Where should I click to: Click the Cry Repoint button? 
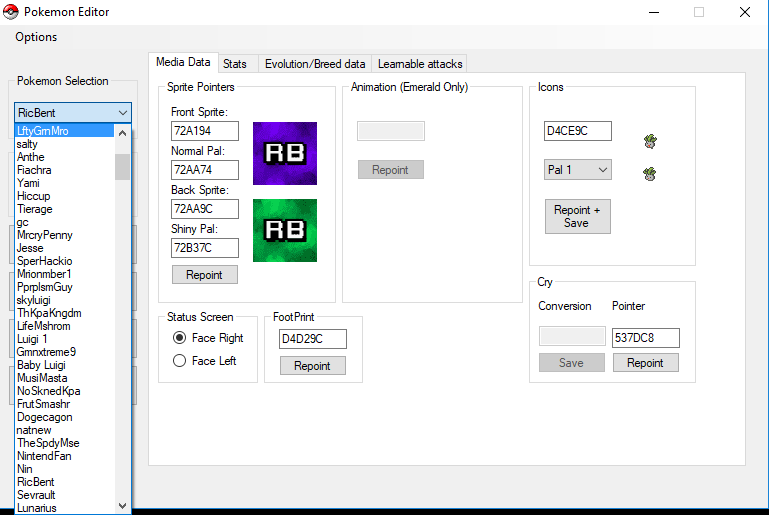point(645,363)
